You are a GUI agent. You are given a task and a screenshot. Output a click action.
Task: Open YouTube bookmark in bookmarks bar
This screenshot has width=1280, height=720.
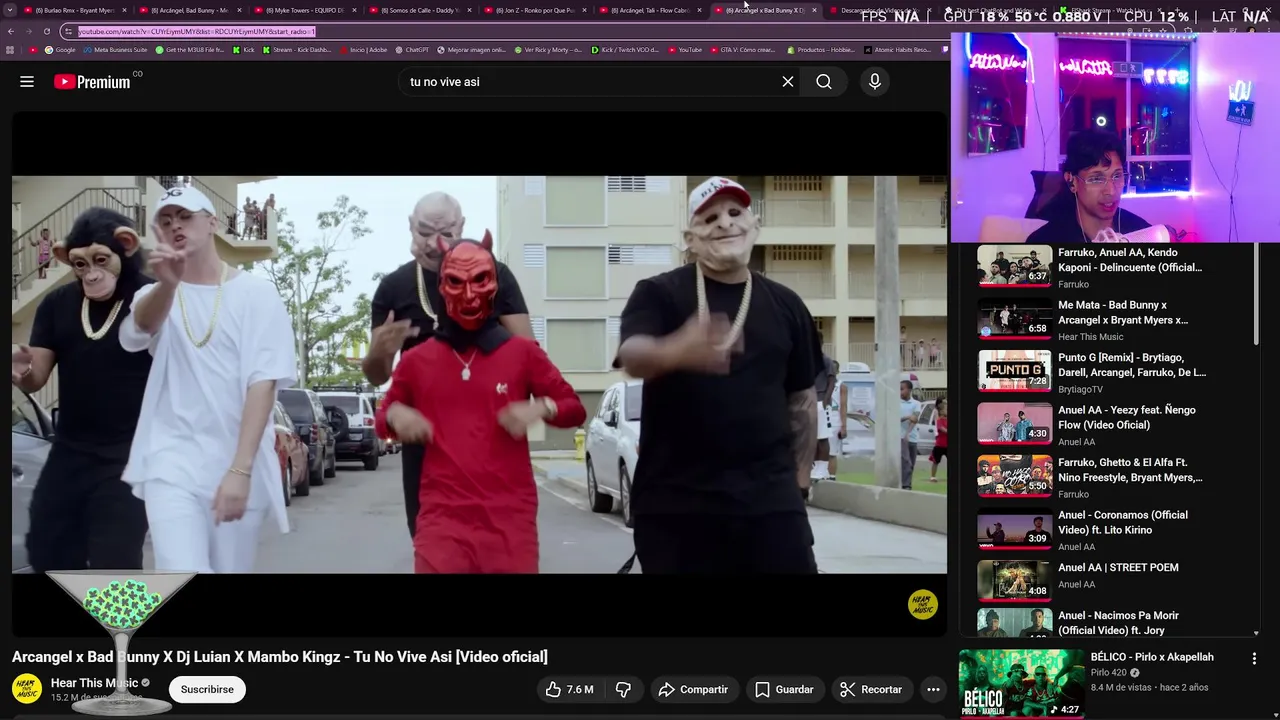[x=685, y=50]
